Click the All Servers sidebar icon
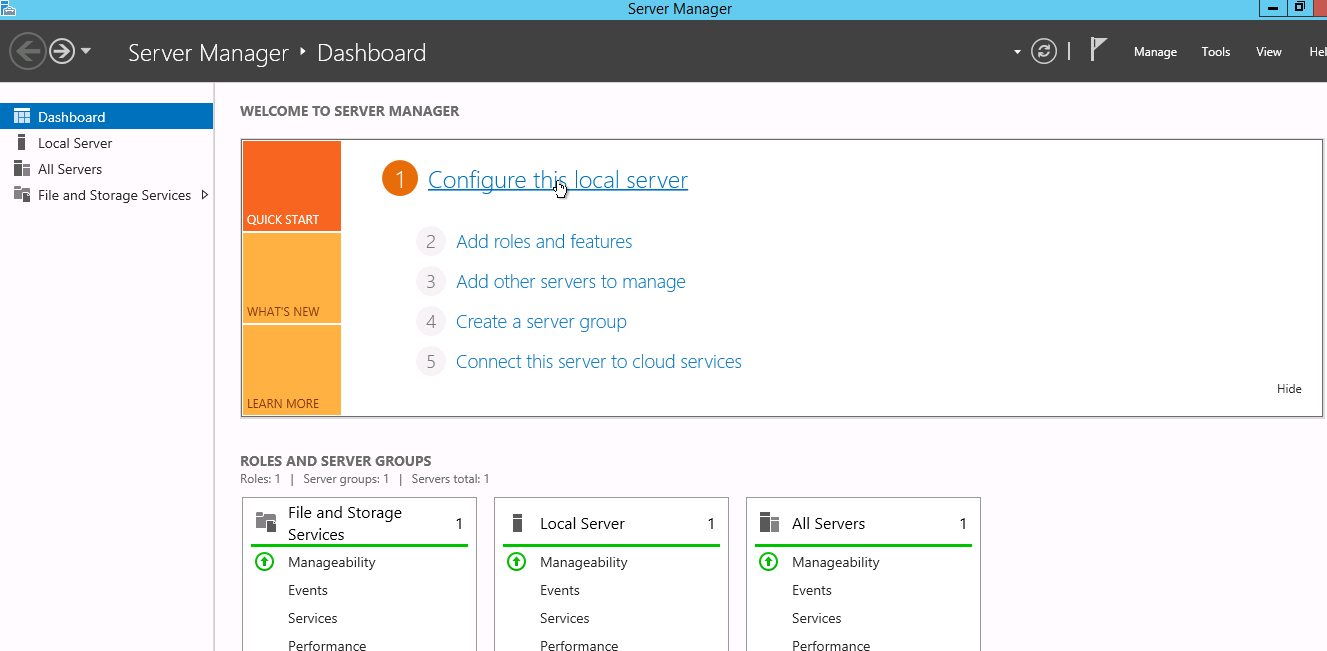Image resolution: width=1327 pixels, height=651 pixels. pyautogui.click(x=22, y=169)
